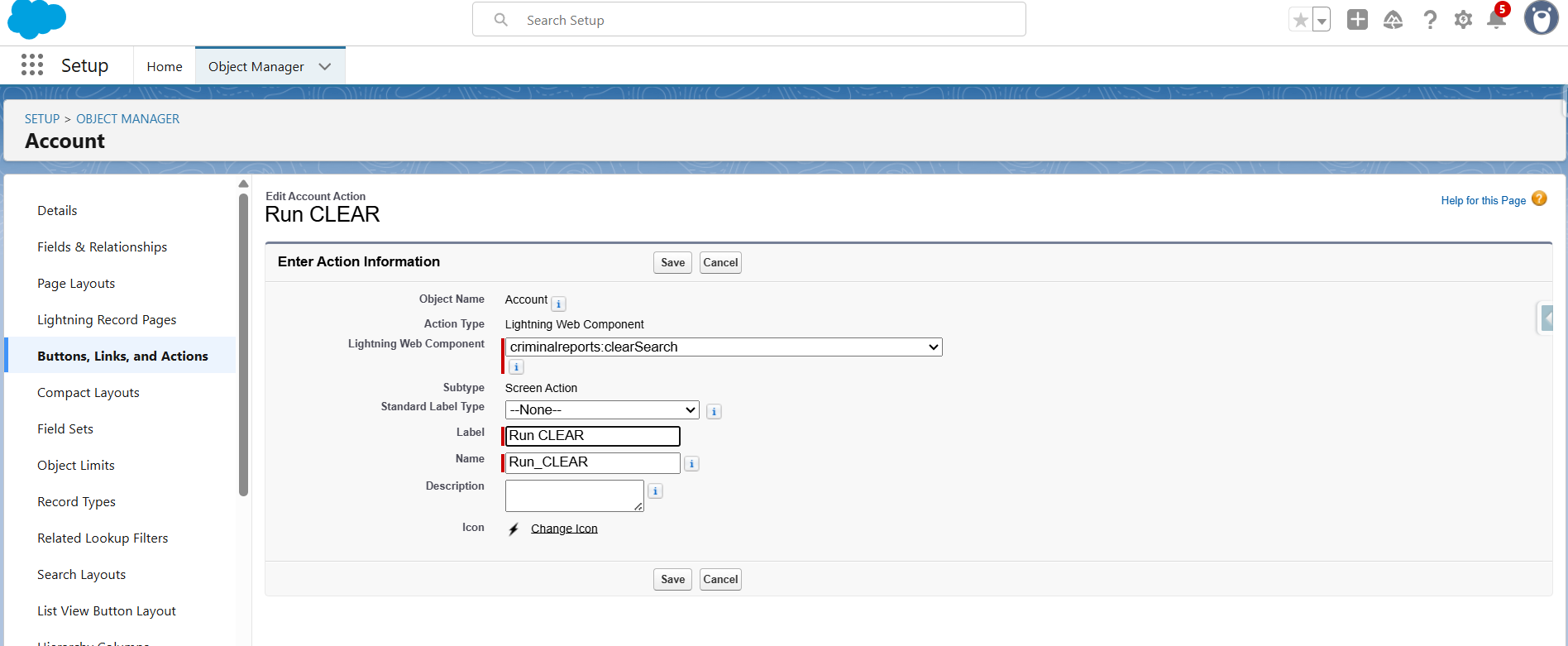Click the orange help question icon
Screen dimensions: 1568x646
(1539, 199)
